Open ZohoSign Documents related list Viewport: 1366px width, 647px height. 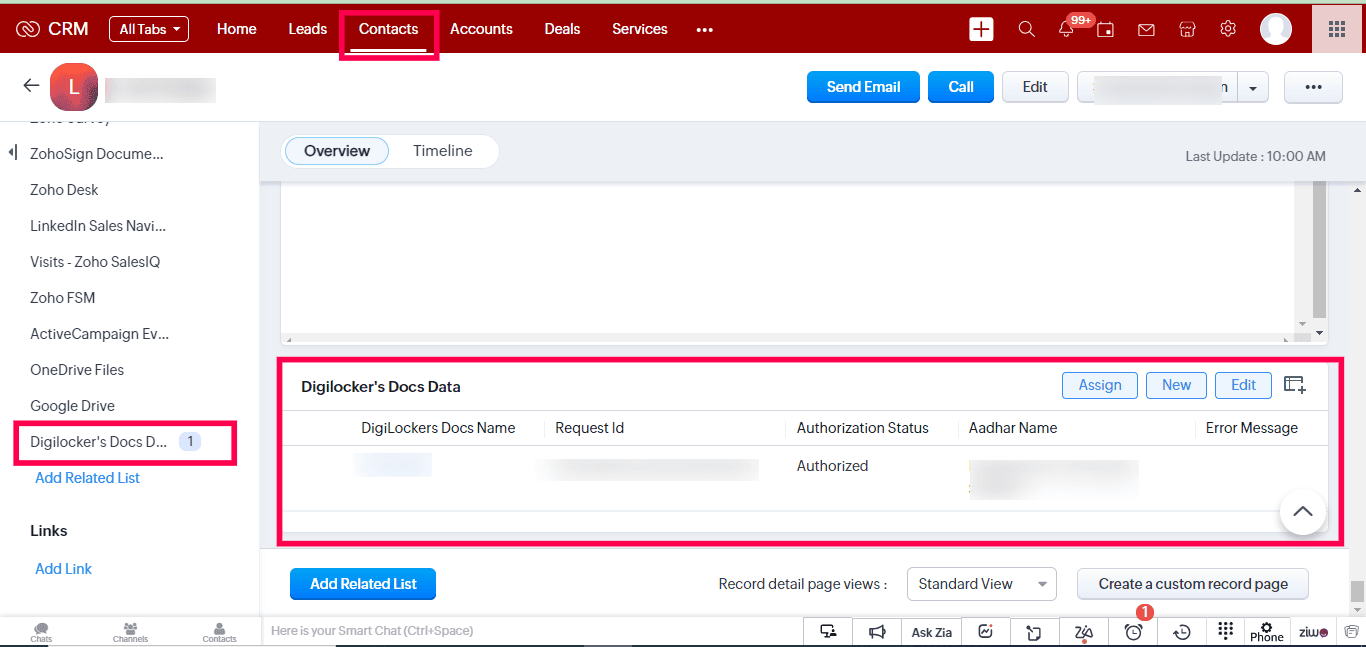(x=97, y=154)
